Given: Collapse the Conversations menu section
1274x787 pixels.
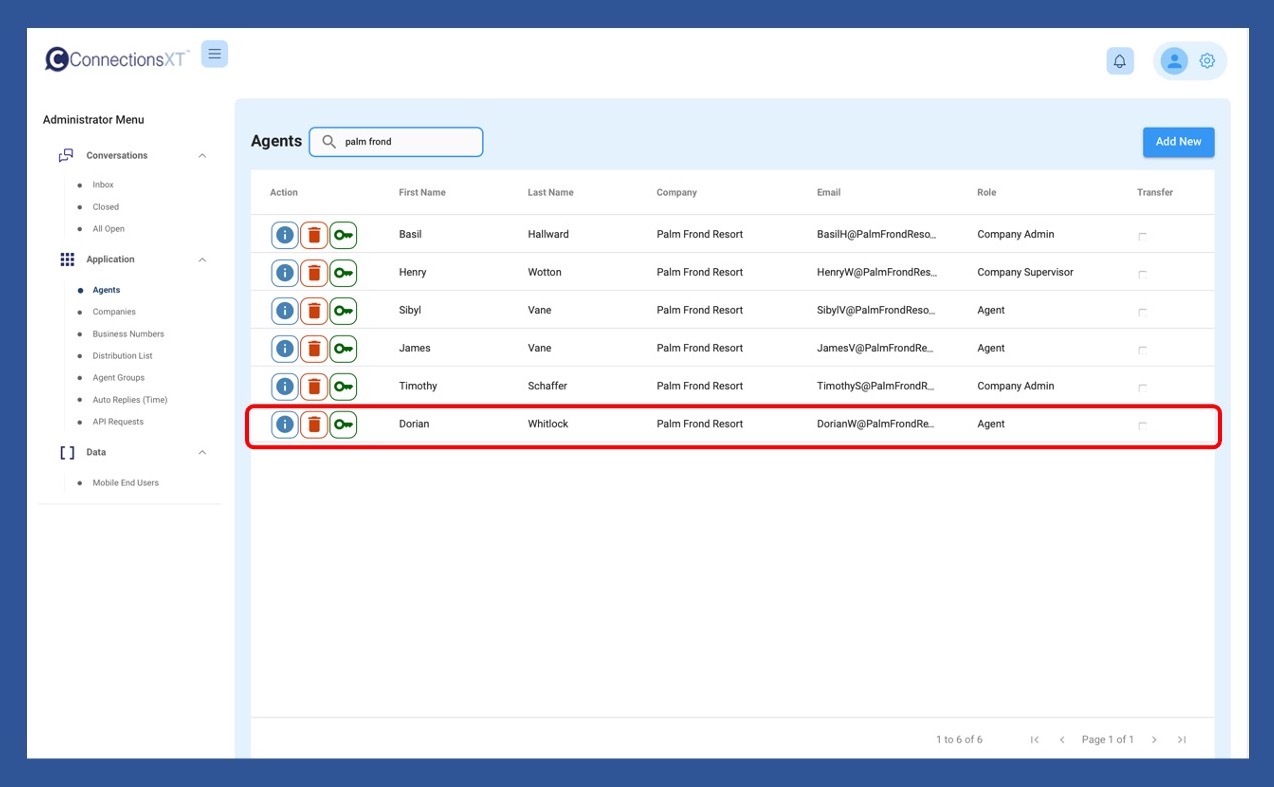Looking at the screenshot, I should (x=202, y=156).
